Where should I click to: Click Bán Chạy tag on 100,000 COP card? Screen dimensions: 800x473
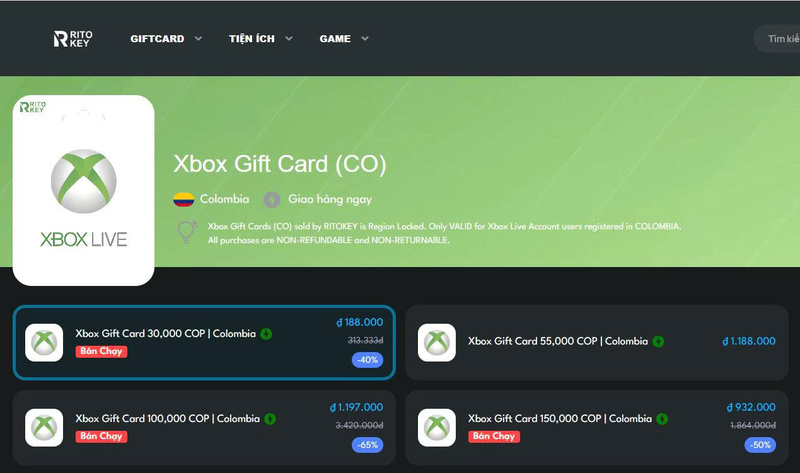101,436
